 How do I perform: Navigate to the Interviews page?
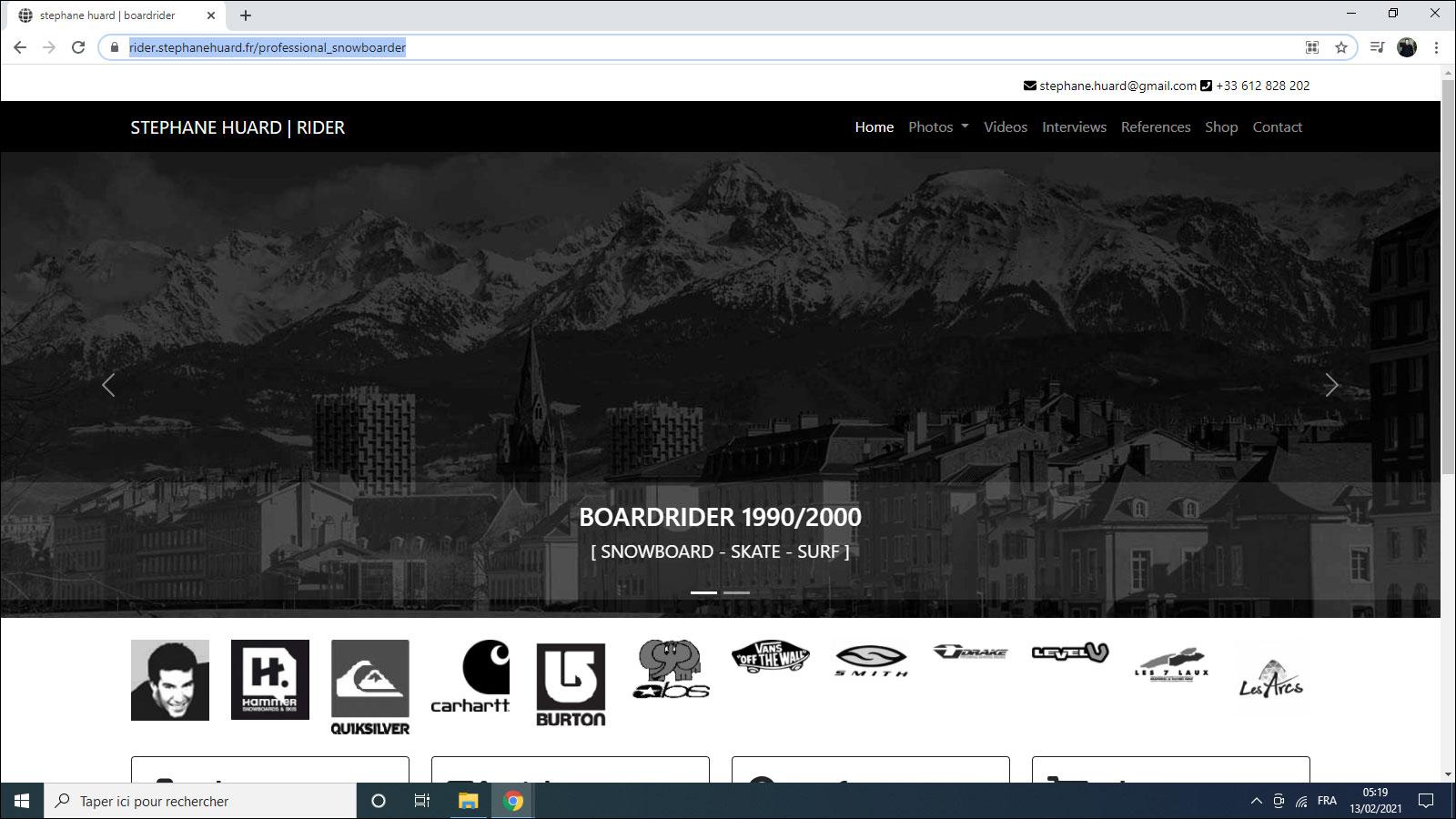1074,127
